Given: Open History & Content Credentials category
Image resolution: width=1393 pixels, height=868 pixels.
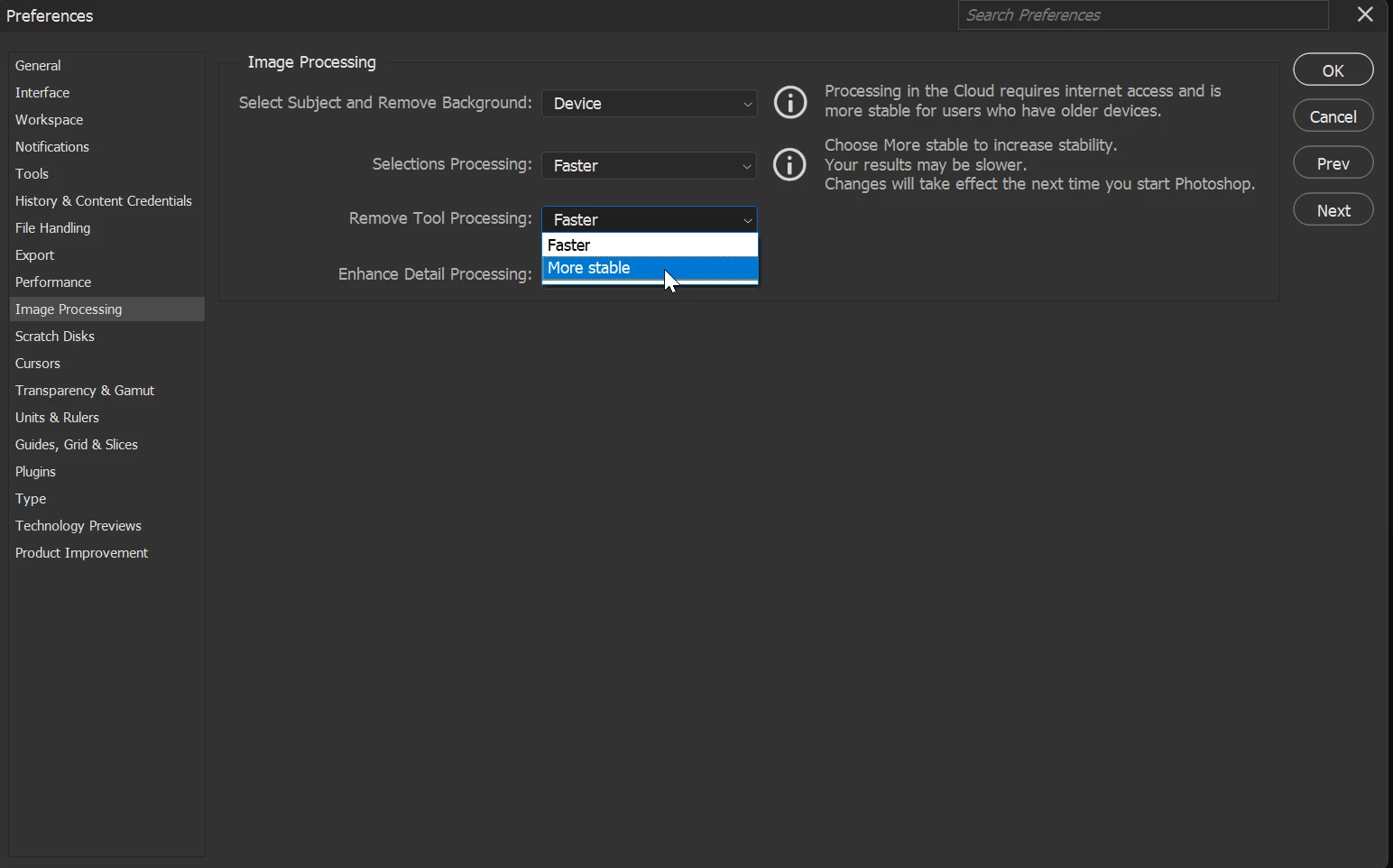Looking at the screenshot, I should pyautogui.click(x=106, y=201).
